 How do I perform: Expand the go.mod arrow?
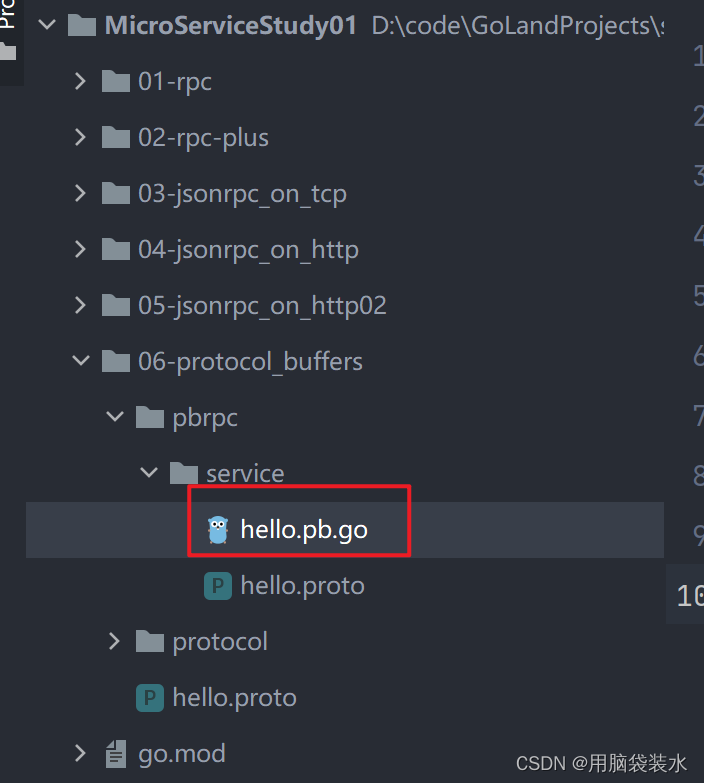coord(80,753)
